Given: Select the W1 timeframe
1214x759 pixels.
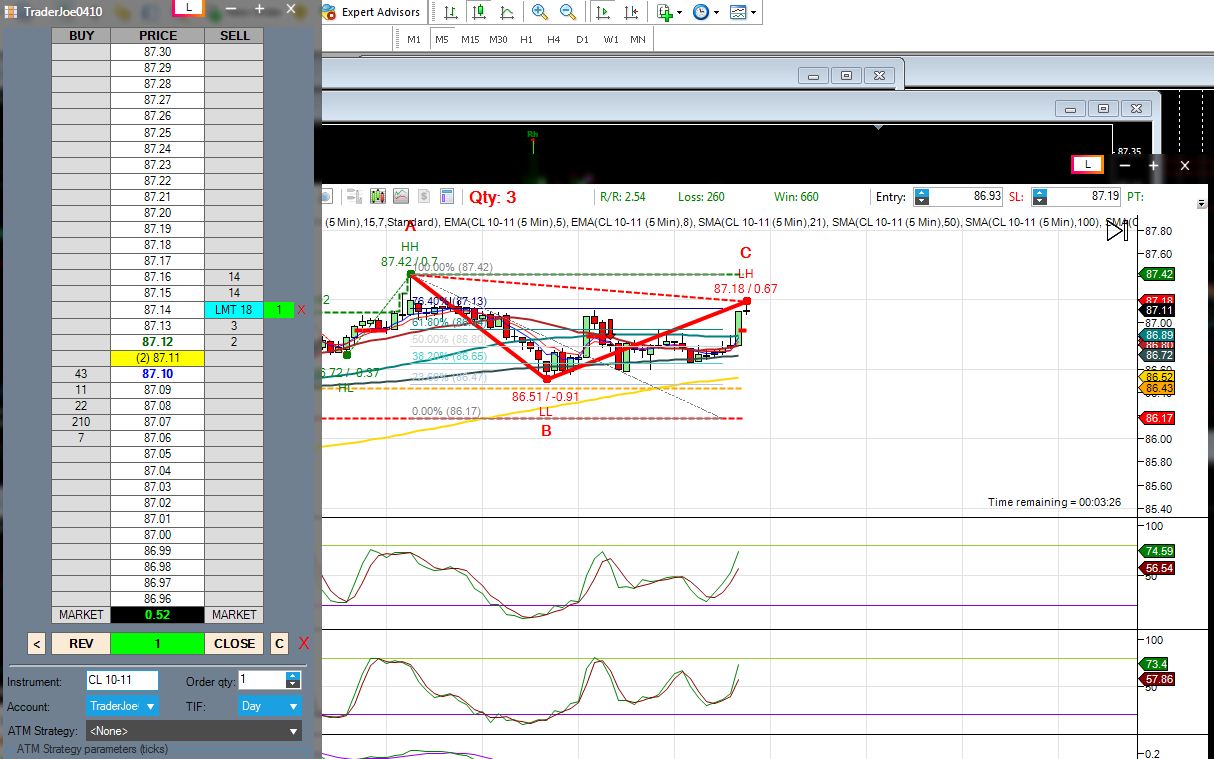Looking at the screenshot, I should [610, 39].
